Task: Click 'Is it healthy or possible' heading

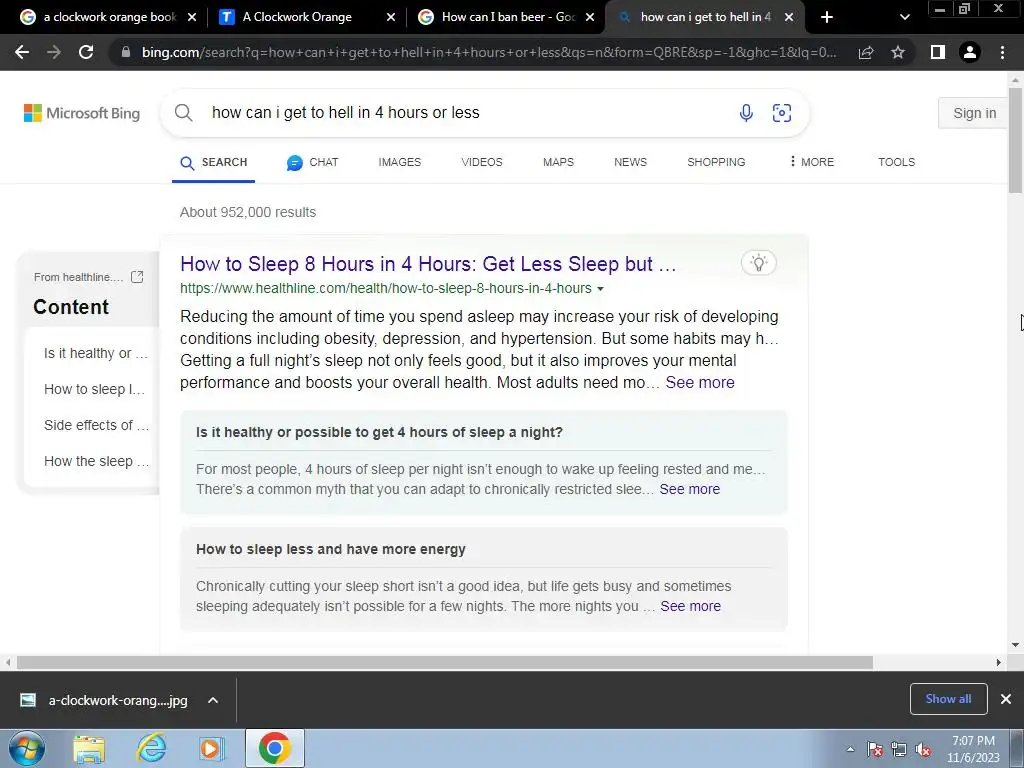Action: click(379, 432)
